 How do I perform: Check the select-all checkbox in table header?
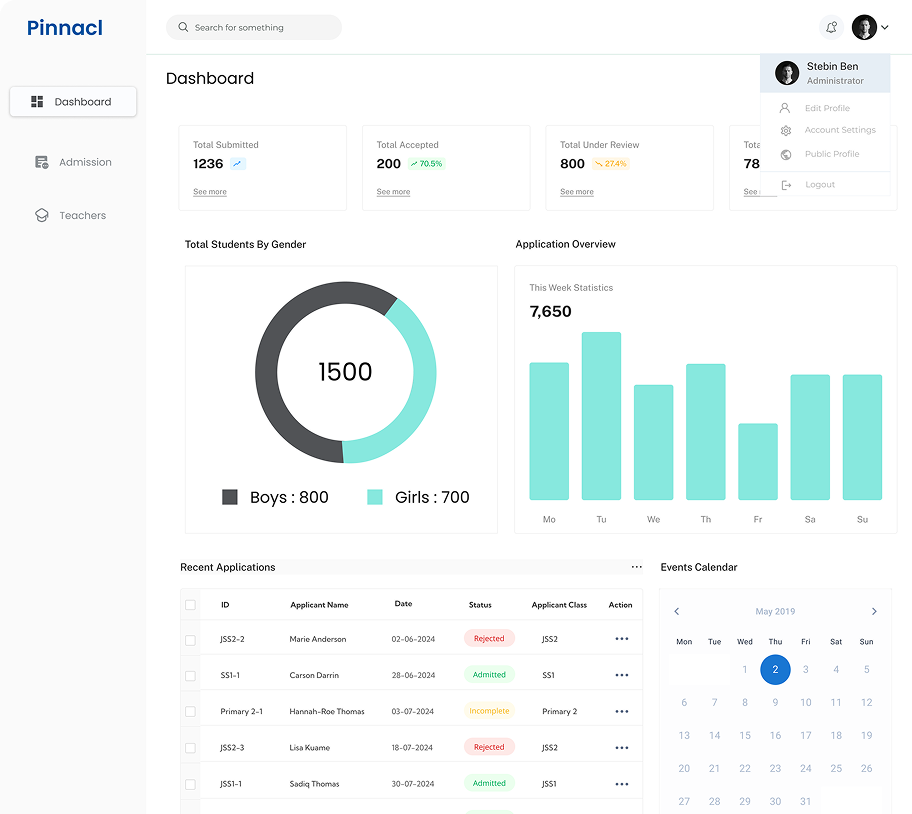[x=190, y=605]
